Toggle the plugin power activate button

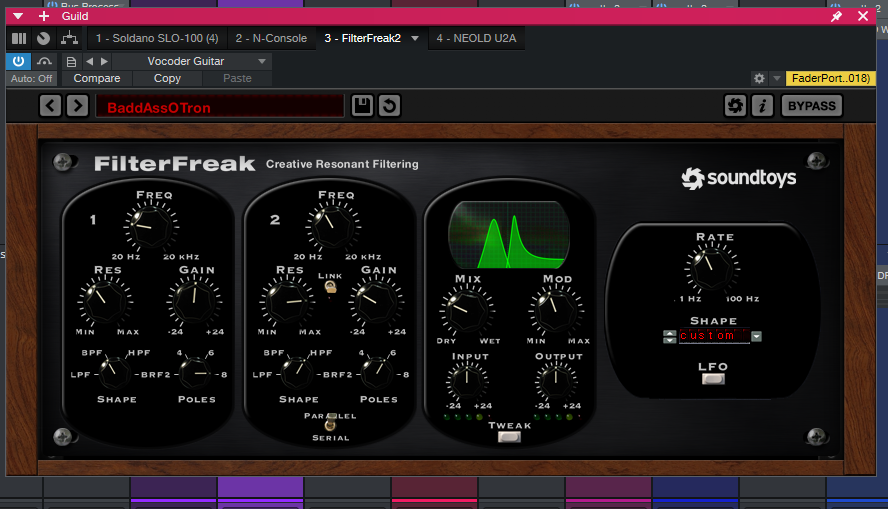click(x=18, y=61)
